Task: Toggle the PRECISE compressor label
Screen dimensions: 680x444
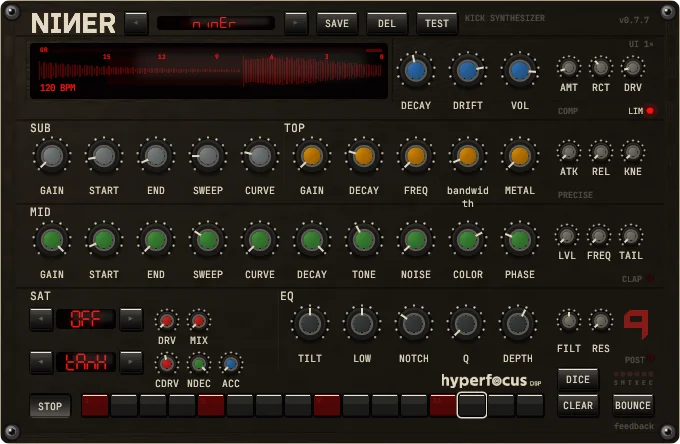Action: (575, 195)
